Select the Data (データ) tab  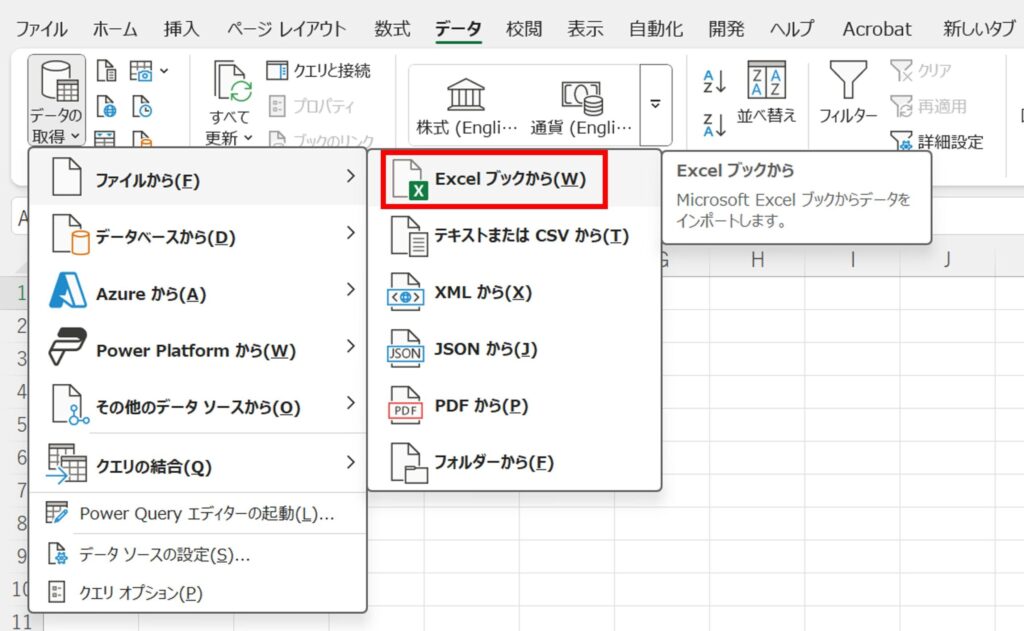[x=458, y=29]
